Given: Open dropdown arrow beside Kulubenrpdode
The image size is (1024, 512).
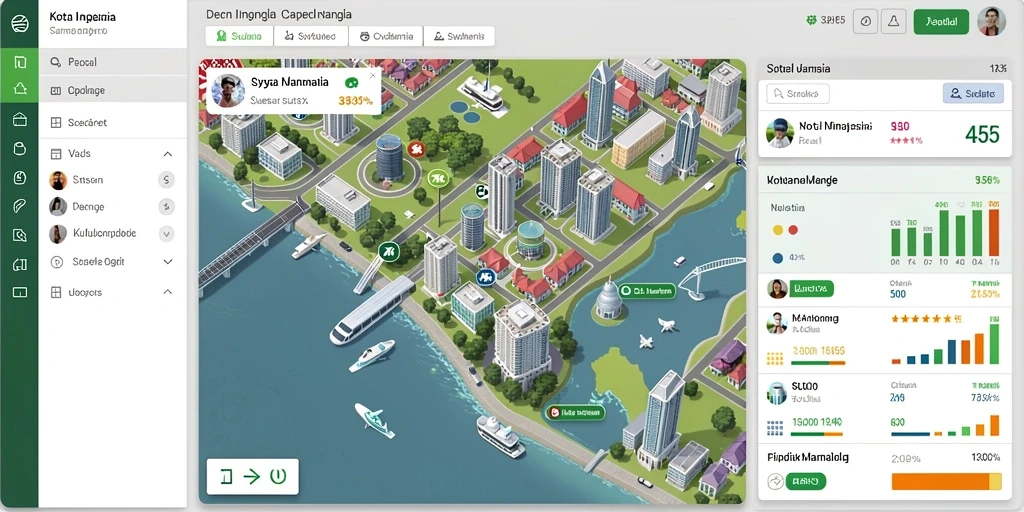Looking at the screenshot, I should coord(167,233).
